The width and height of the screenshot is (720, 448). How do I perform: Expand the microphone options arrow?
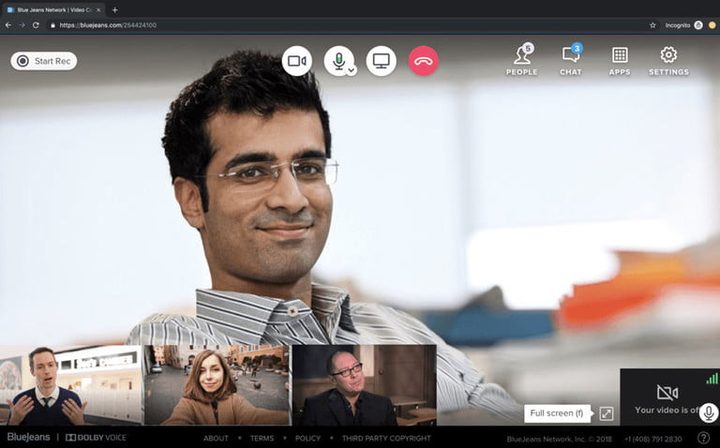click(351, 70)
